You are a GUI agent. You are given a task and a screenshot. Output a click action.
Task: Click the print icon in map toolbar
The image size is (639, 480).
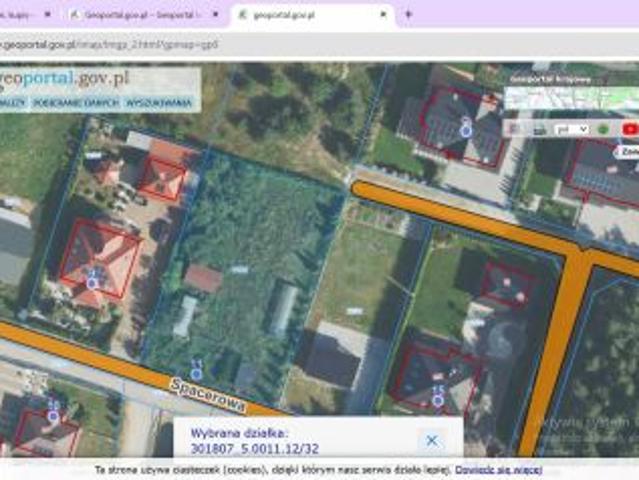click(x=539, y=129)
